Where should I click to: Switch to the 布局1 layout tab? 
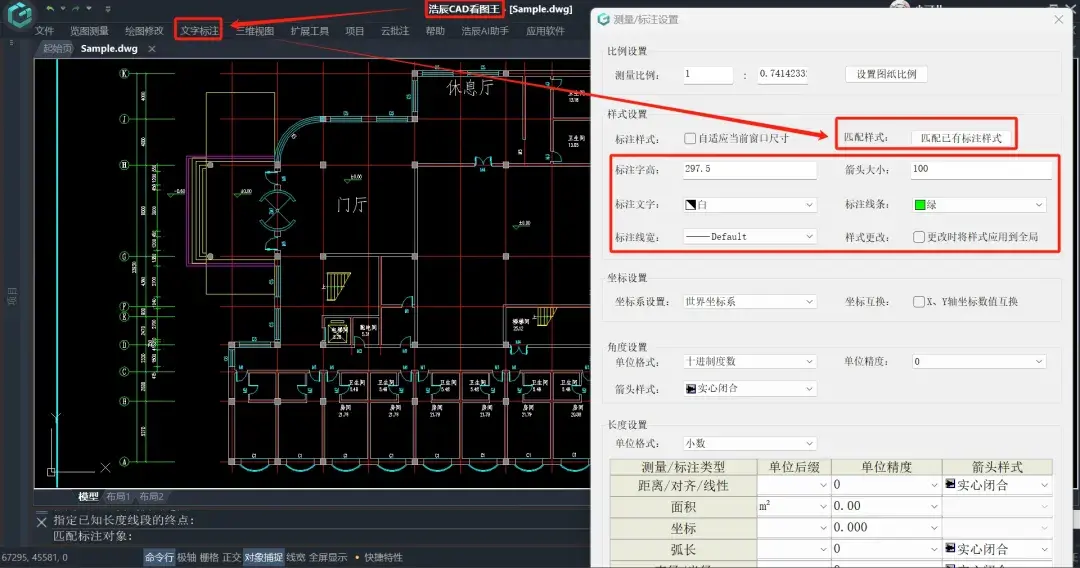coord(118,496)
